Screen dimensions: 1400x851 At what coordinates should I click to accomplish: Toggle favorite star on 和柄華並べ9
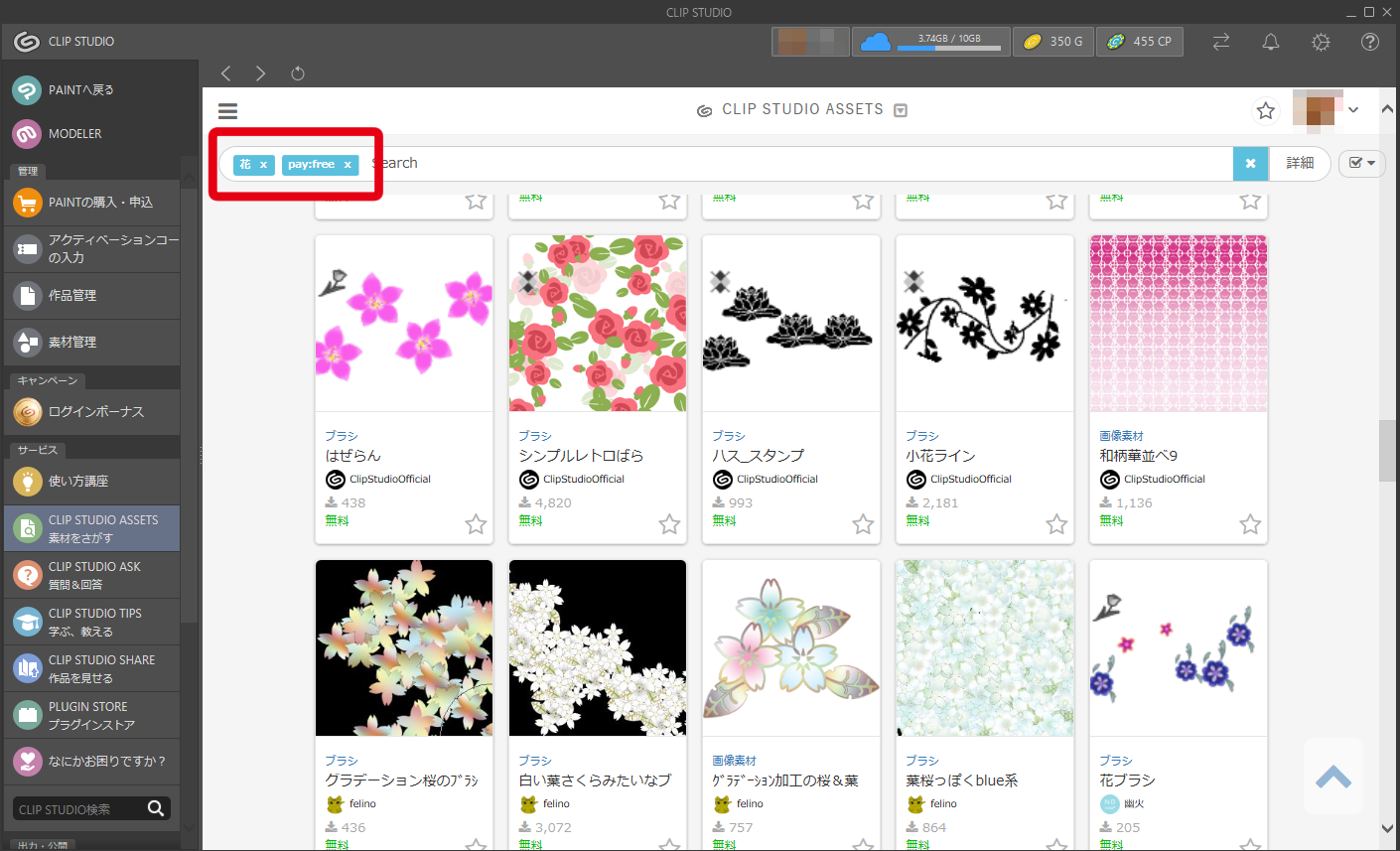1250,524
